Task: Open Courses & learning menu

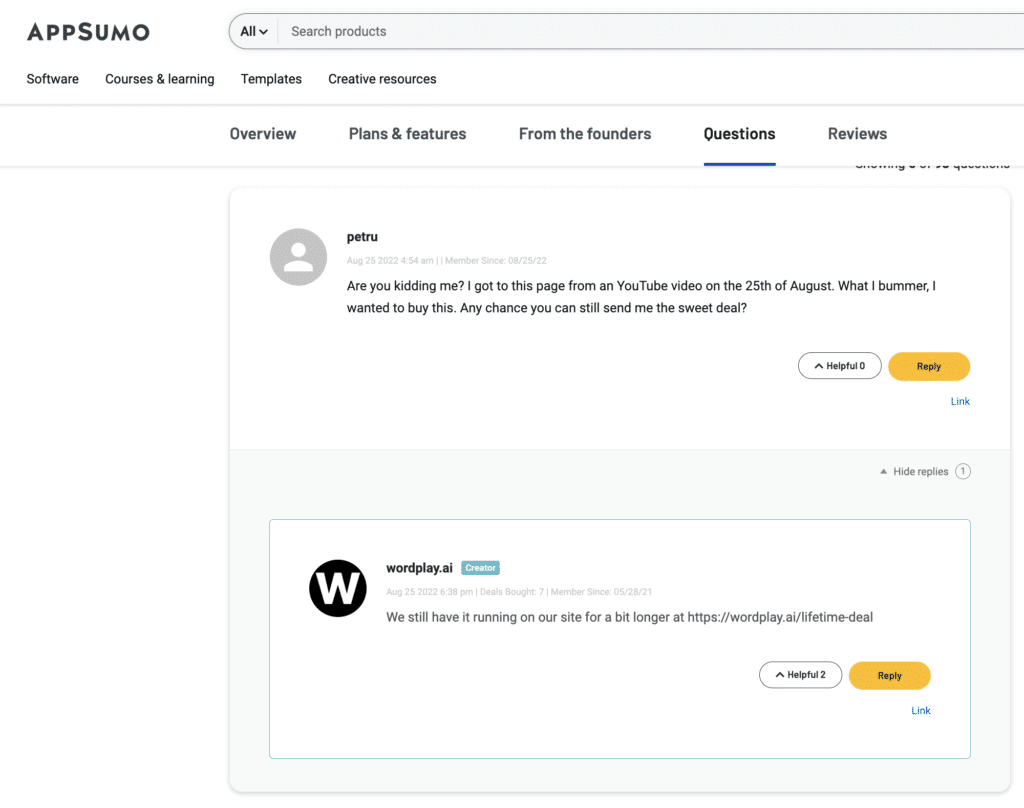Action: coord(159,79)
